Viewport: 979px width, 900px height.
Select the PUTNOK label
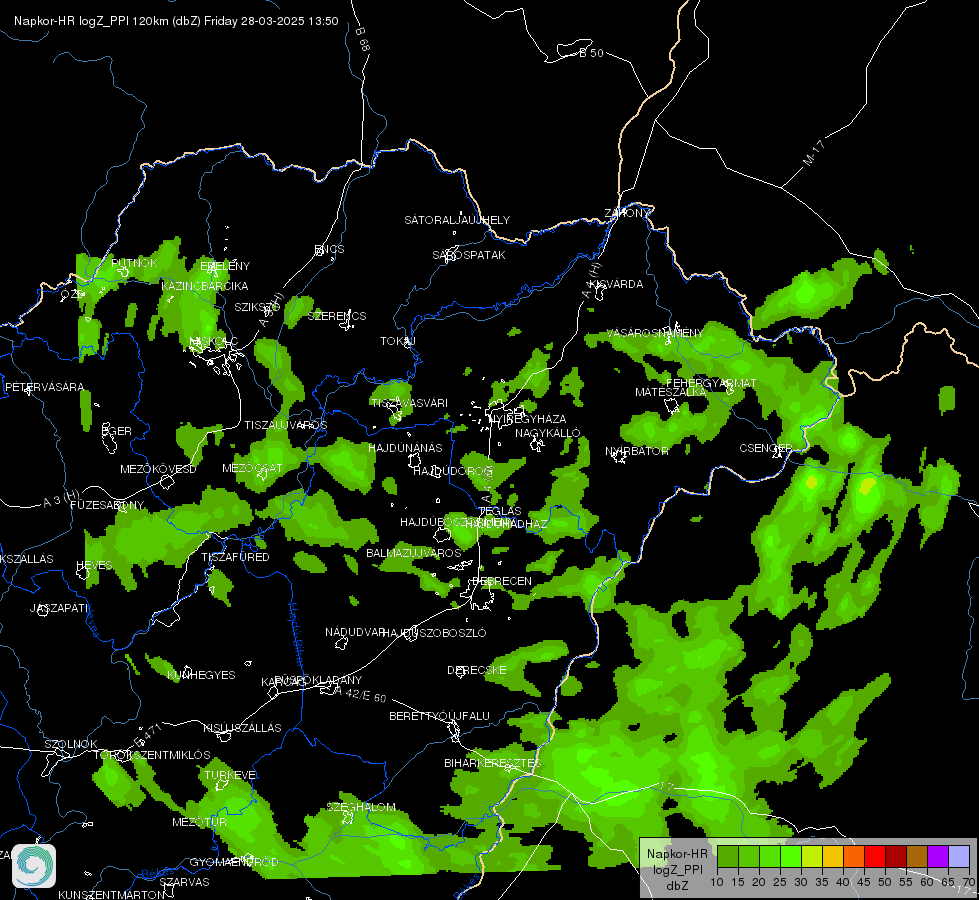coord(134,263)
